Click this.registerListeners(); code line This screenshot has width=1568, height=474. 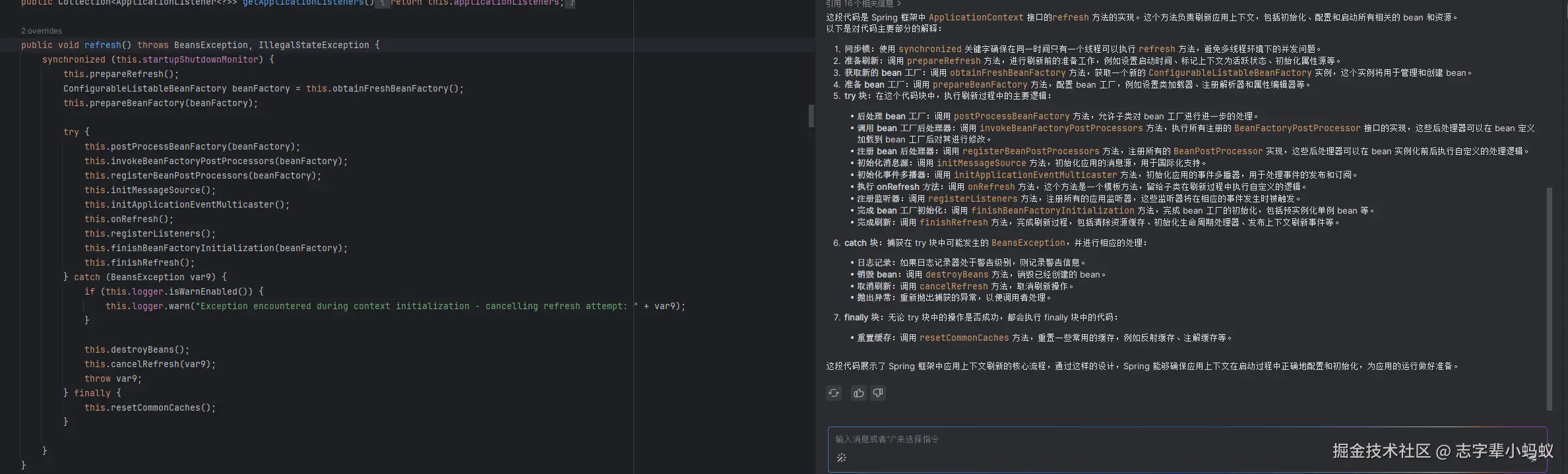tap(150, 233)
